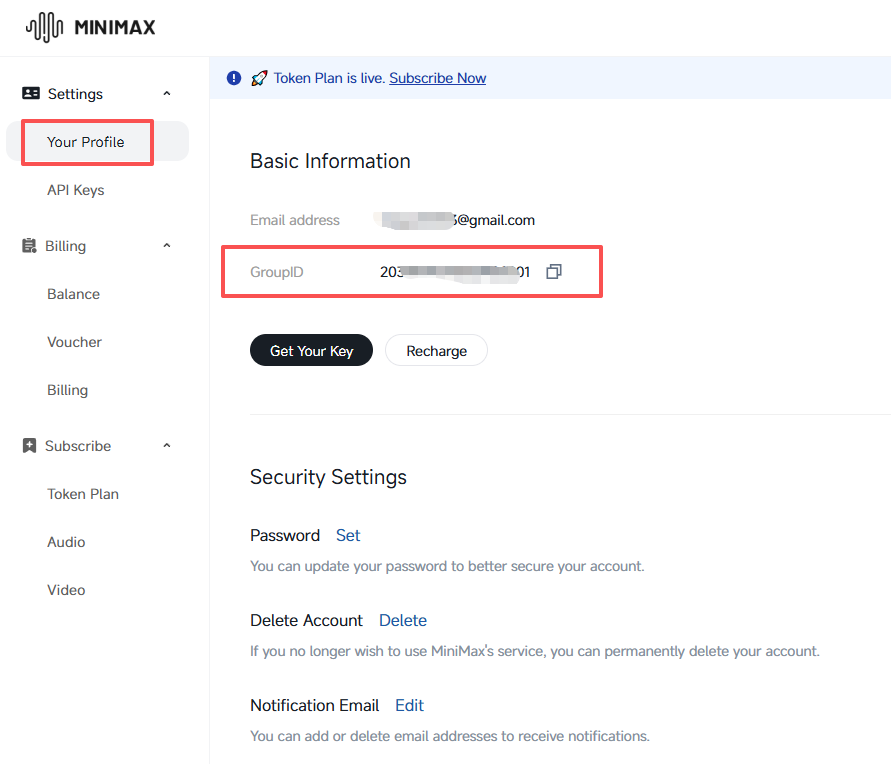Open Your Profile in the sidebar

click(97, 141)
